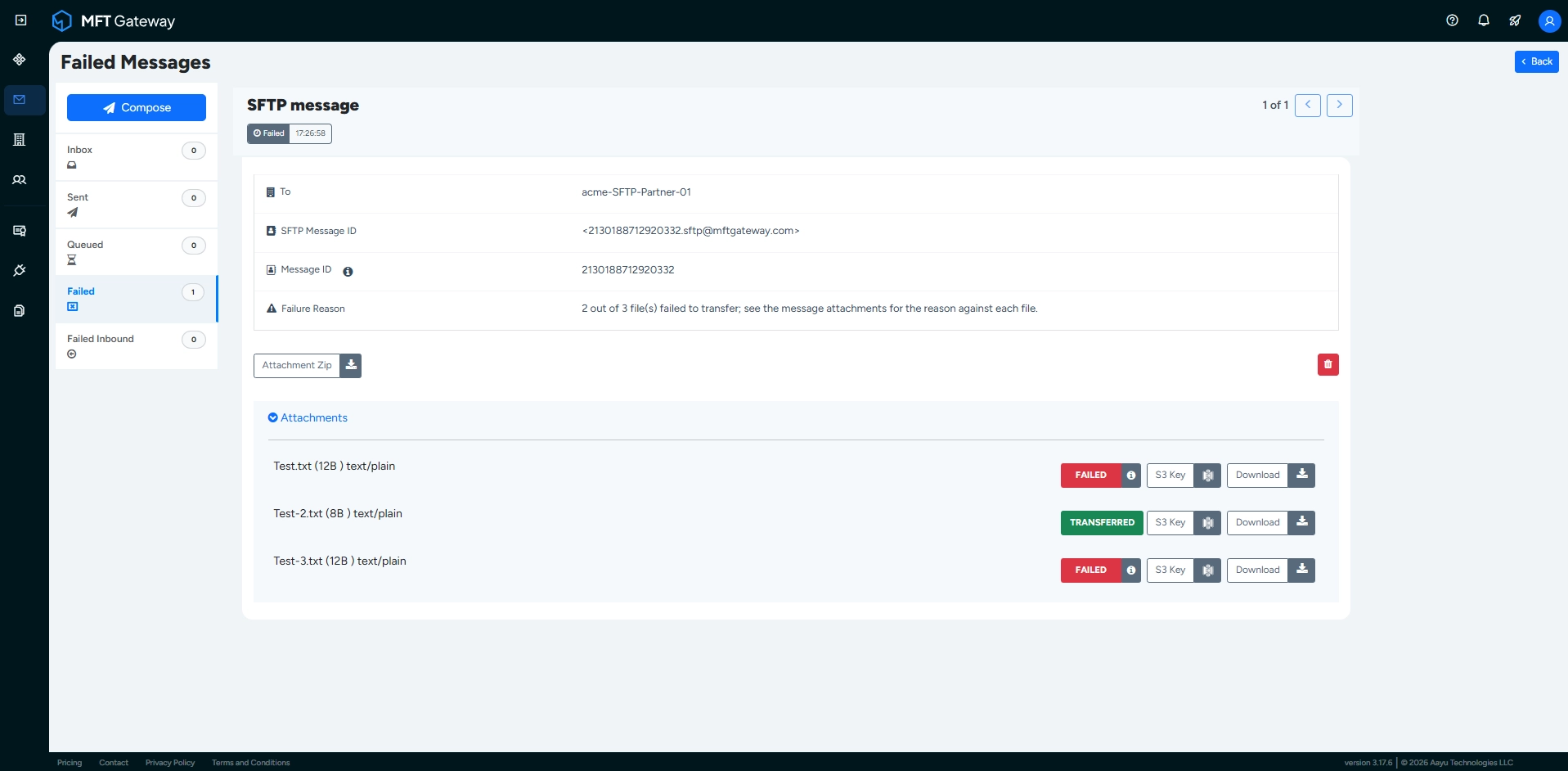
Task: Open the help question mark icon
Action: tap(1452, 20)
